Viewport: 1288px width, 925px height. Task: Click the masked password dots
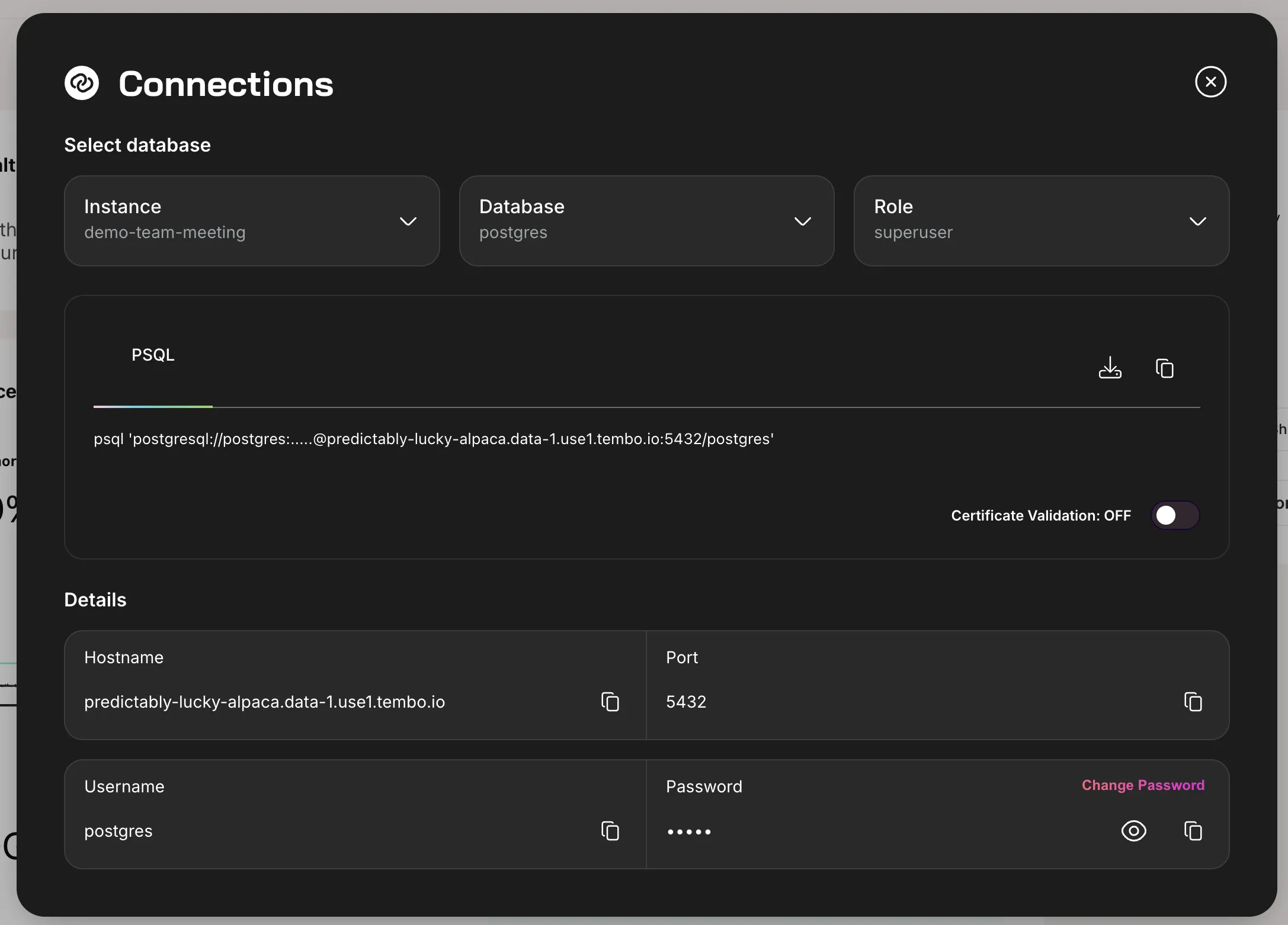coord(689,832)
